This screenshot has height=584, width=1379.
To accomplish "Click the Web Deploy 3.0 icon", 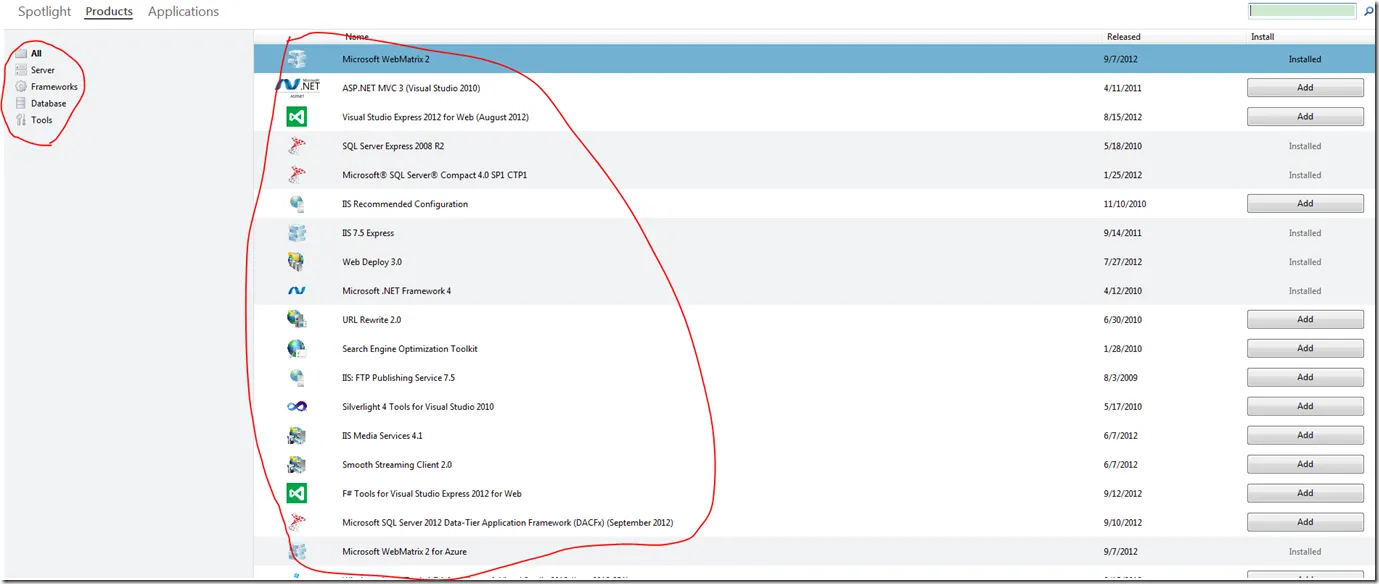I will click(x=297, y=262).
